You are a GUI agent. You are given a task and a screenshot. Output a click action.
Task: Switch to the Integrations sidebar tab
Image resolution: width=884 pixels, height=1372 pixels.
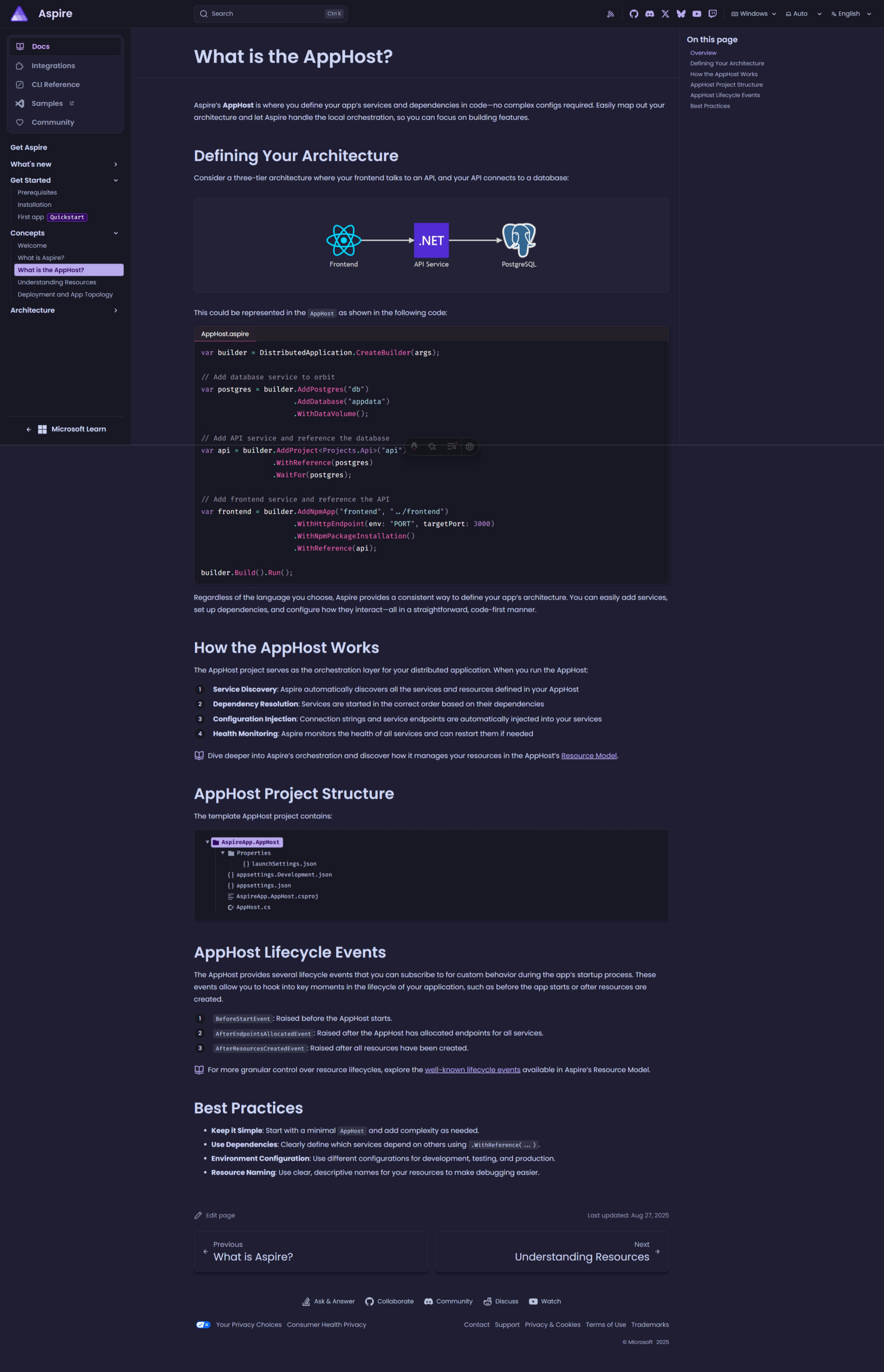[x=54, y=66]
